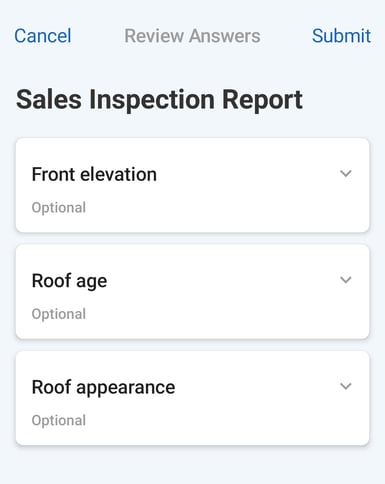Click the word Report in page heading
This screenshot has height=484, width=385.
coord(263,100)
